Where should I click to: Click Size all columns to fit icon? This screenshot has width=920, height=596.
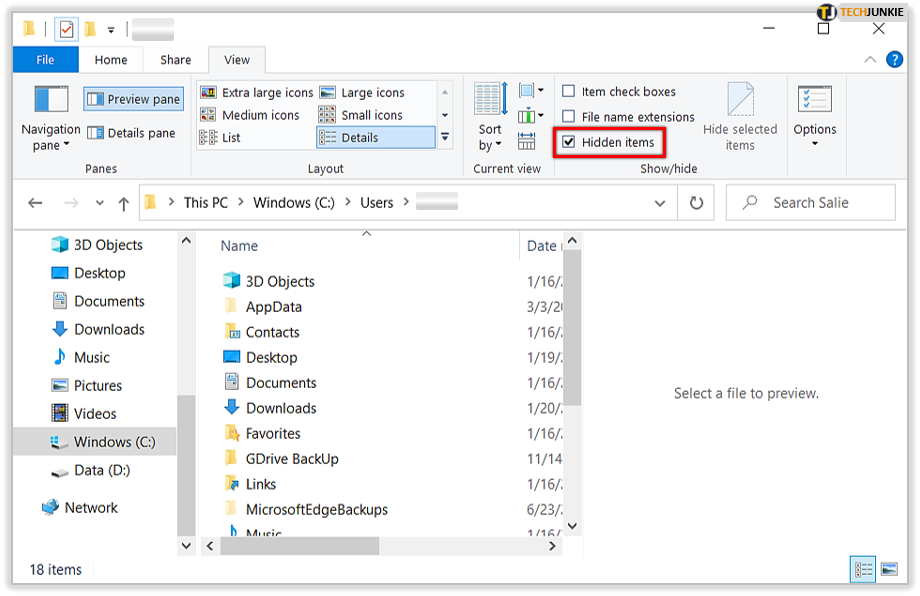pos(526,141)
